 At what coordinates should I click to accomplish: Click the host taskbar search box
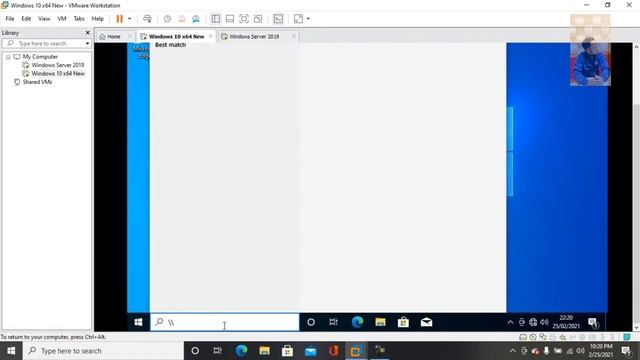pyautogui.click(x=103, y=351)
